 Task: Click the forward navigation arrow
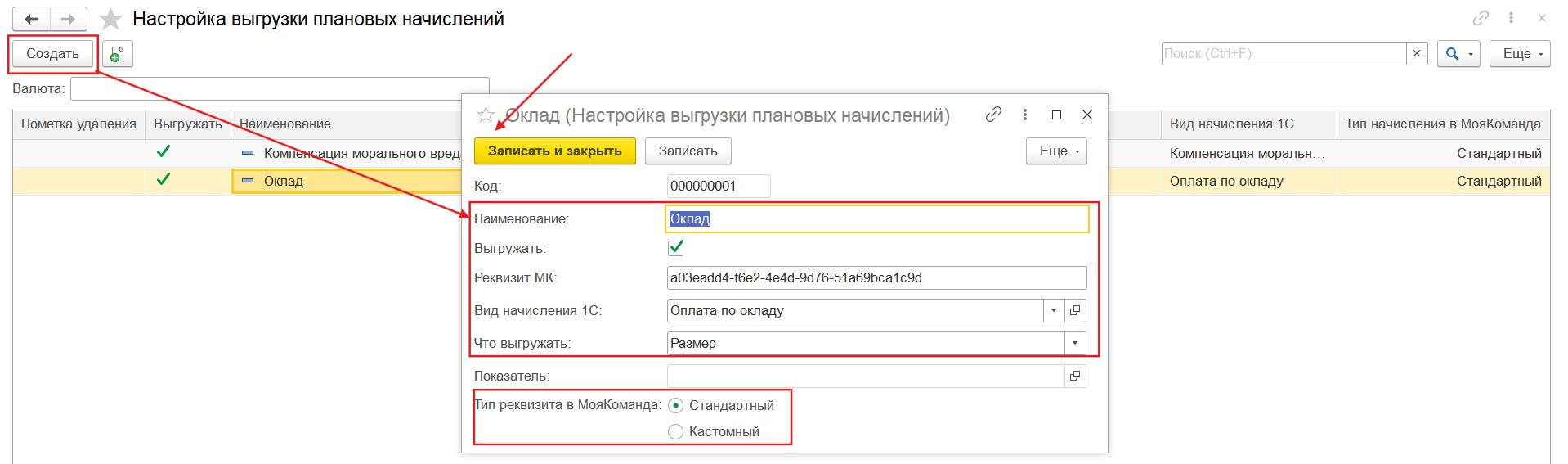69,19
